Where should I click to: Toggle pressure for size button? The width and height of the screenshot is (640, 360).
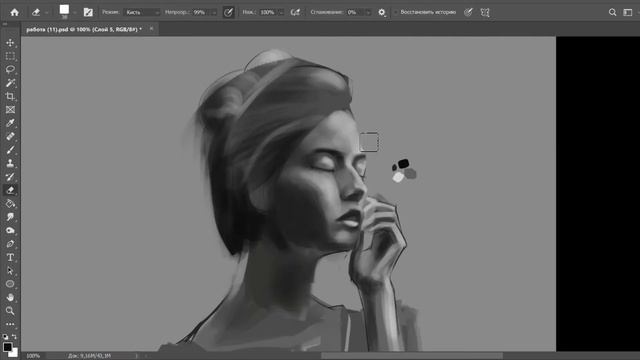click(468, 12)
